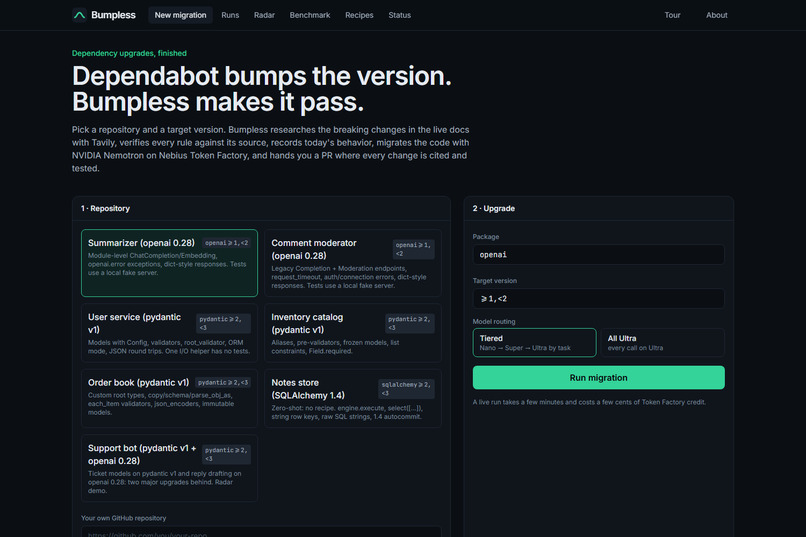The width and height of the screenshot is (806, 537).
Task: Pick the Notes store (SQLAlchemy 1.4) card
Action: coord(353,398)
